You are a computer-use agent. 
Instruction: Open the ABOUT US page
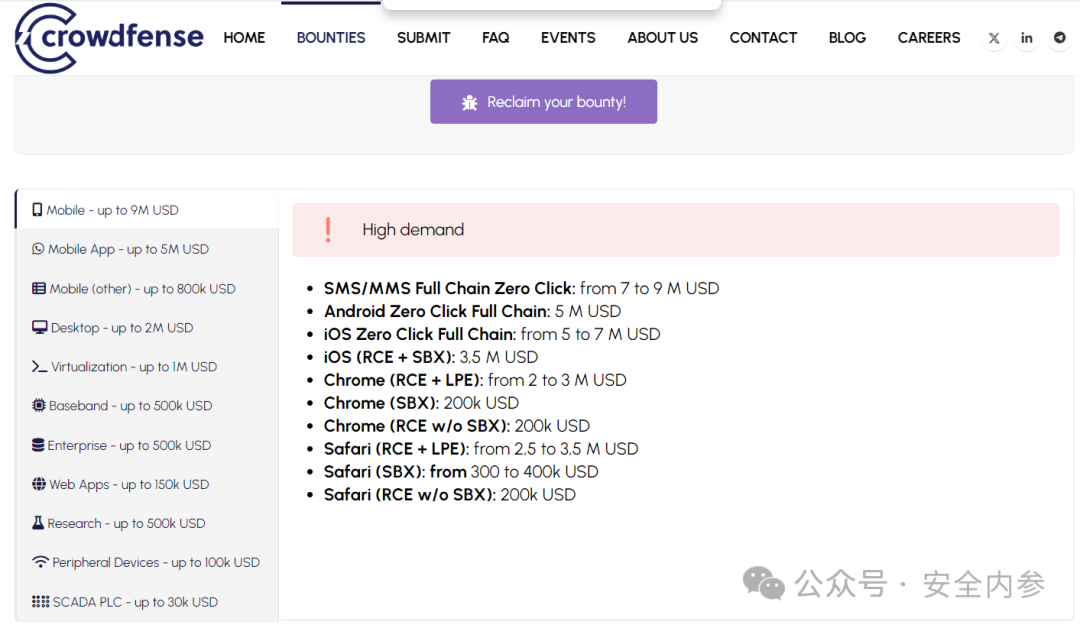click(663, 38)
